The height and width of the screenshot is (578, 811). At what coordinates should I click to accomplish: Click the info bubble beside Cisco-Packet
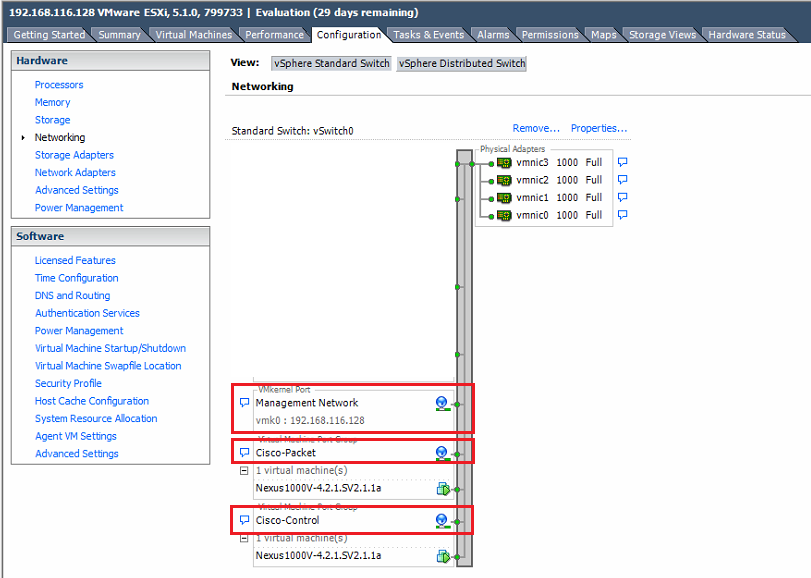click(x=244, y=452)
